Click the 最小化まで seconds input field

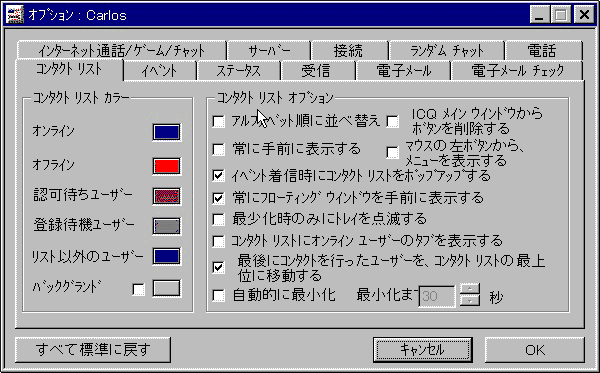point(437,296)
